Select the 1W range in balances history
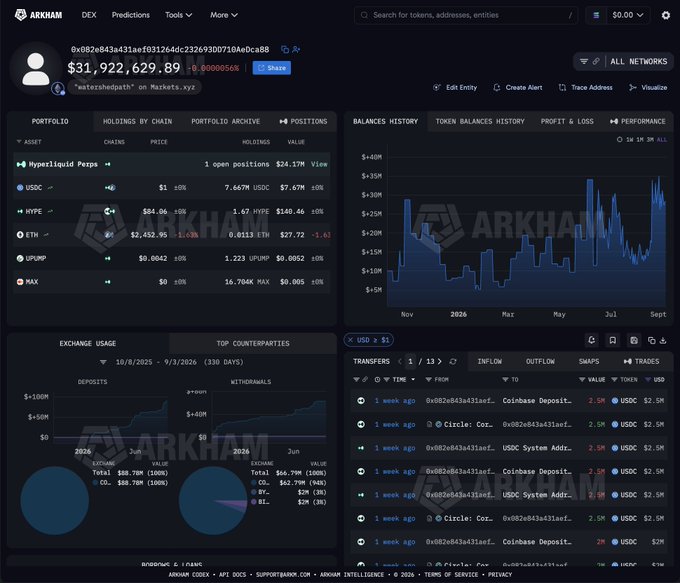Image resolution: width=680 pixels, height=583 pixels. click(630, 140)
